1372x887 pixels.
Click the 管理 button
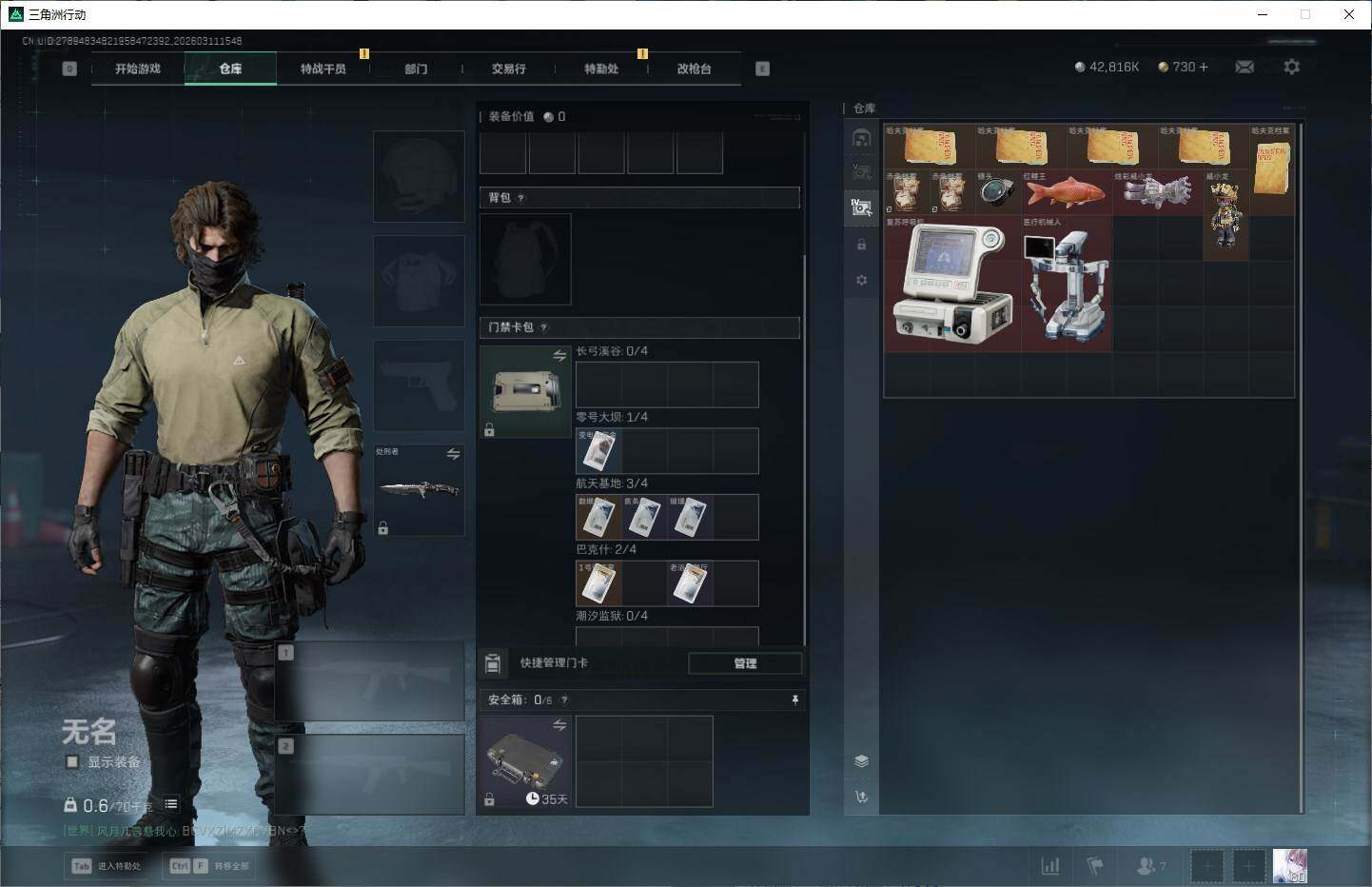tap(745, 663)
